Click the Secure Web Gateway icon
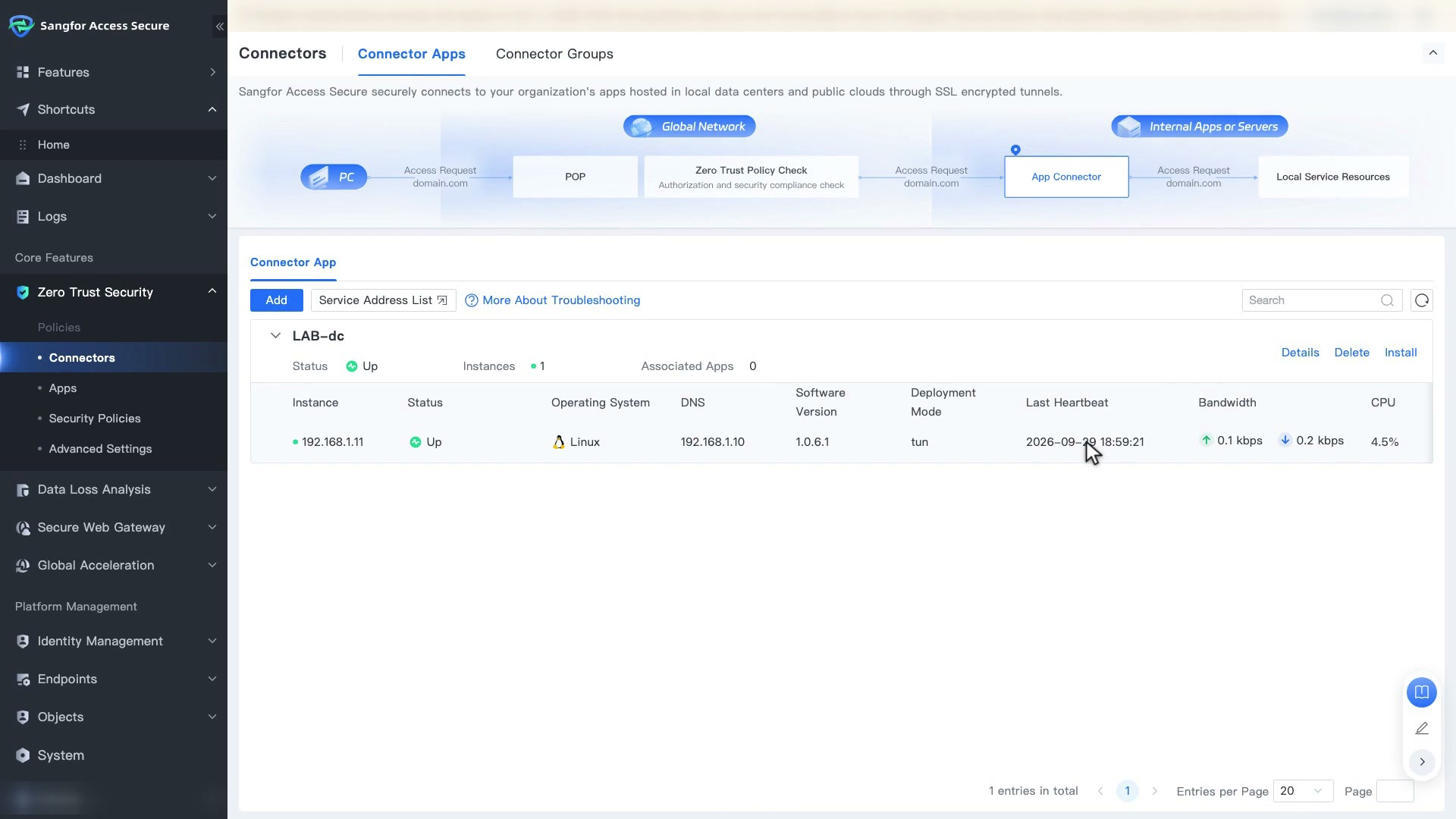The image size is (1456, 819). tap(23, 528)
